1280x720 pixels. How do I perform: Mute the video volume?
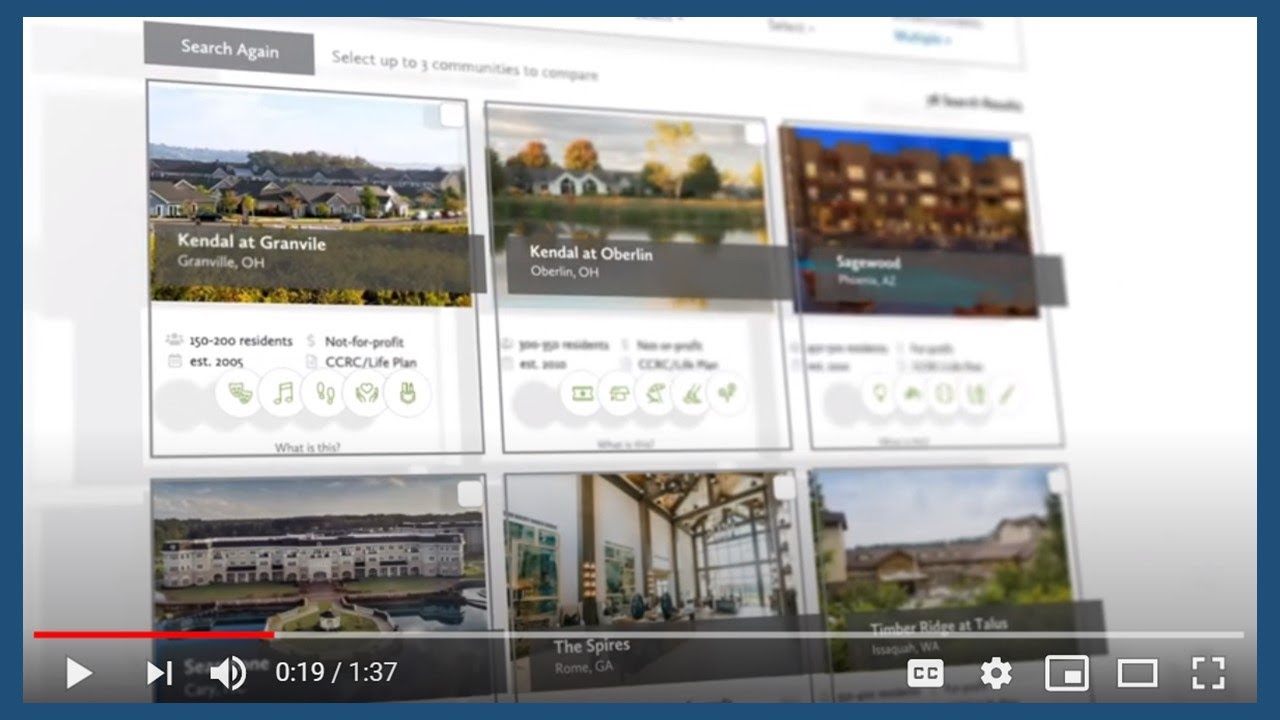point(228,673)
